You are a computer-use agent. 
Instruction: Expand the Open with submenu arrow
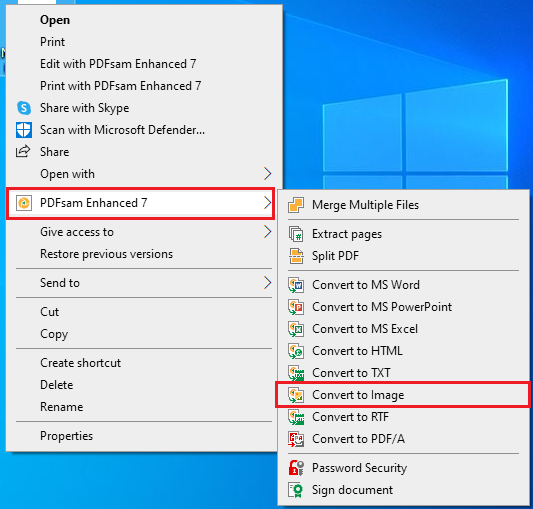coord(268,174)
